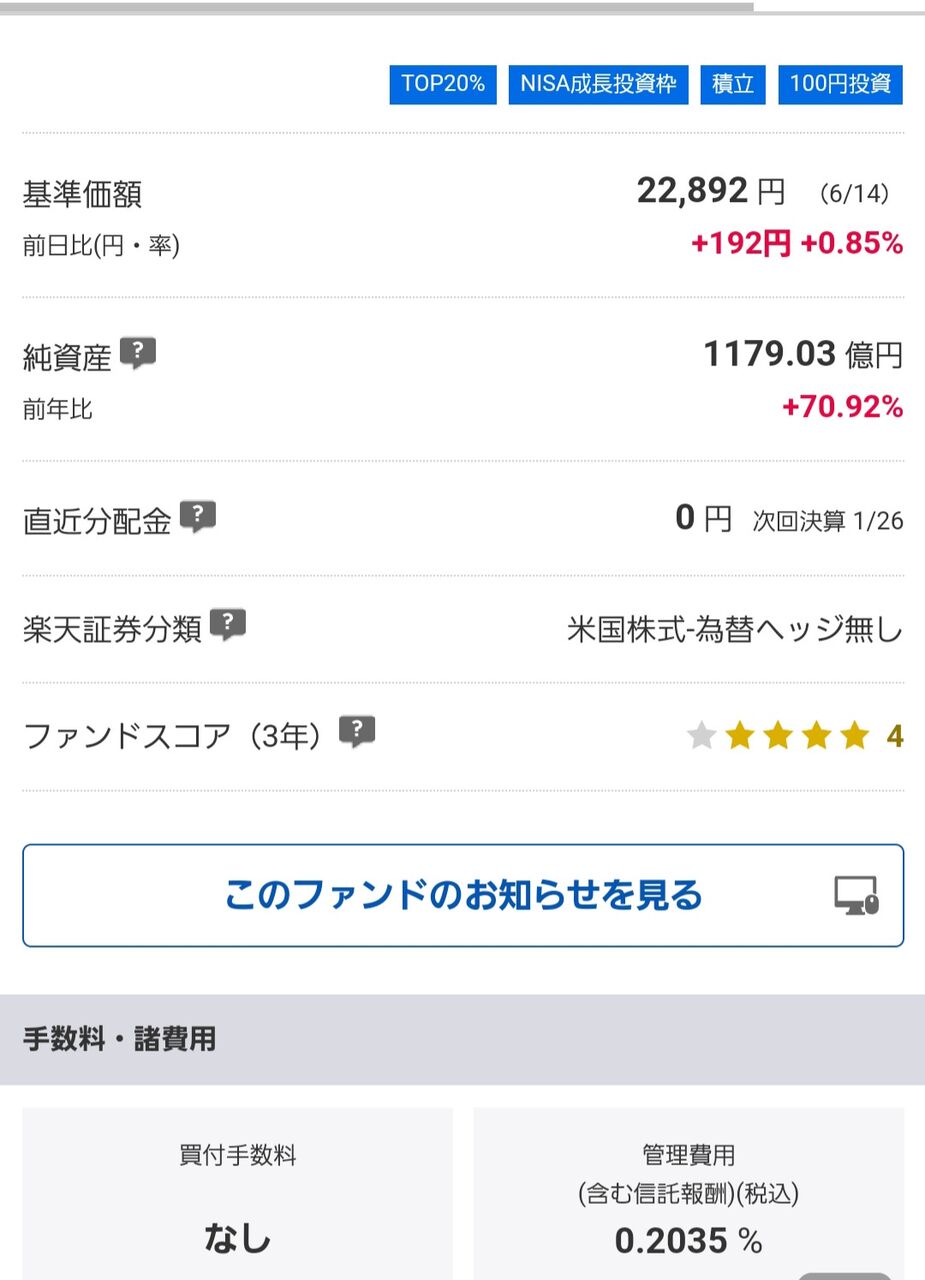Click the PC monitor icon in notice button

tap(856, 895)
